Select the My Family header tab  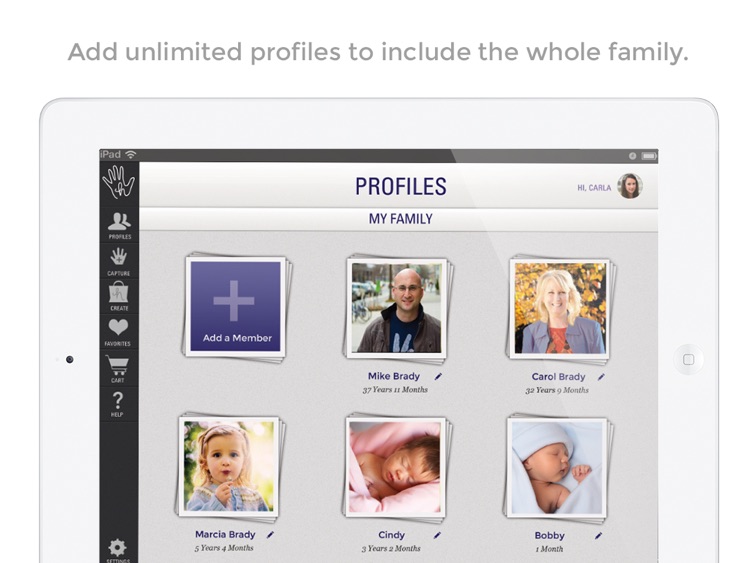(400, 219)
